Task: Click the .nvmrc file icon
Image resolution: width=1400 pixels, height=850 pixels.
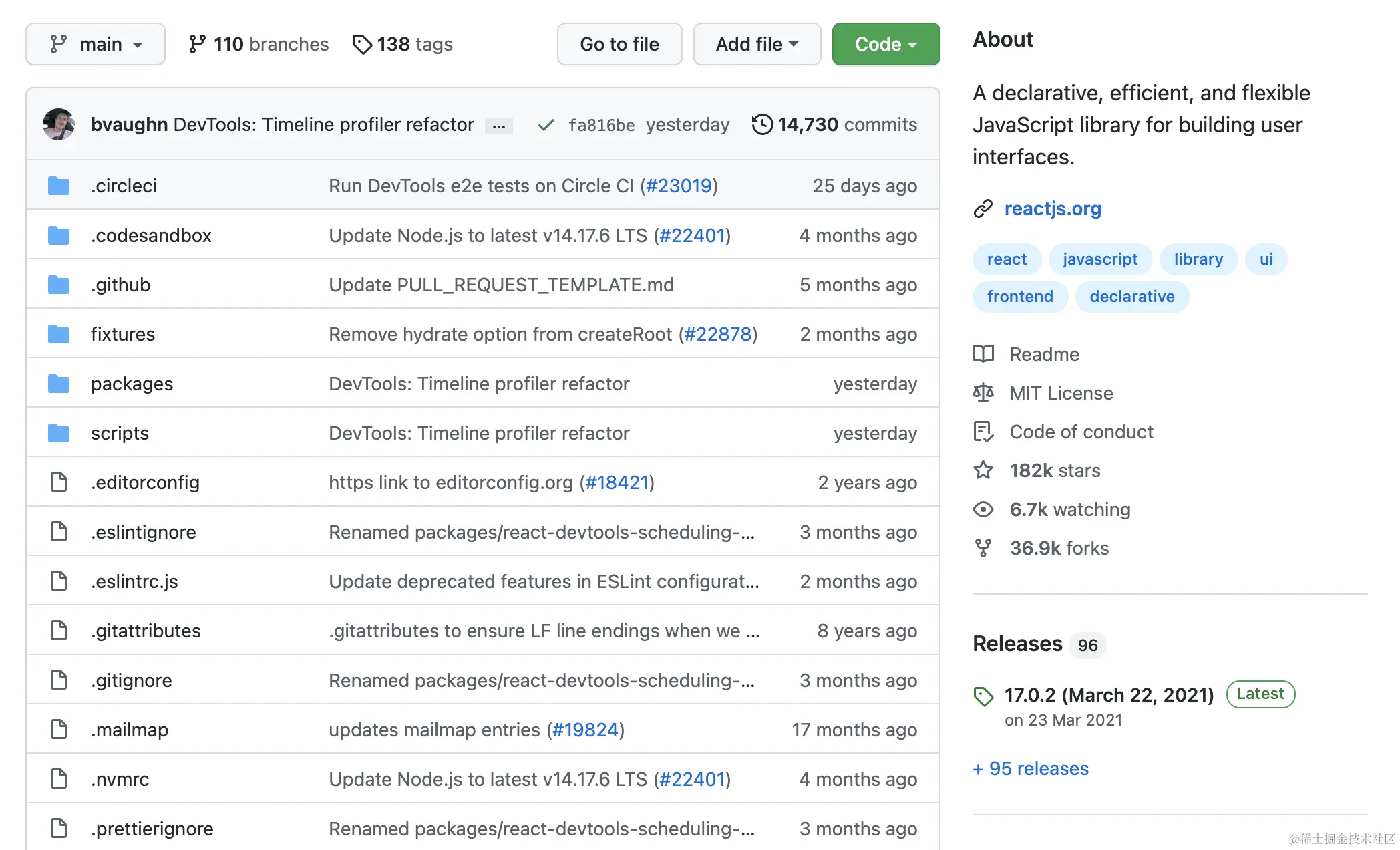Action: (x=59, y=778)
